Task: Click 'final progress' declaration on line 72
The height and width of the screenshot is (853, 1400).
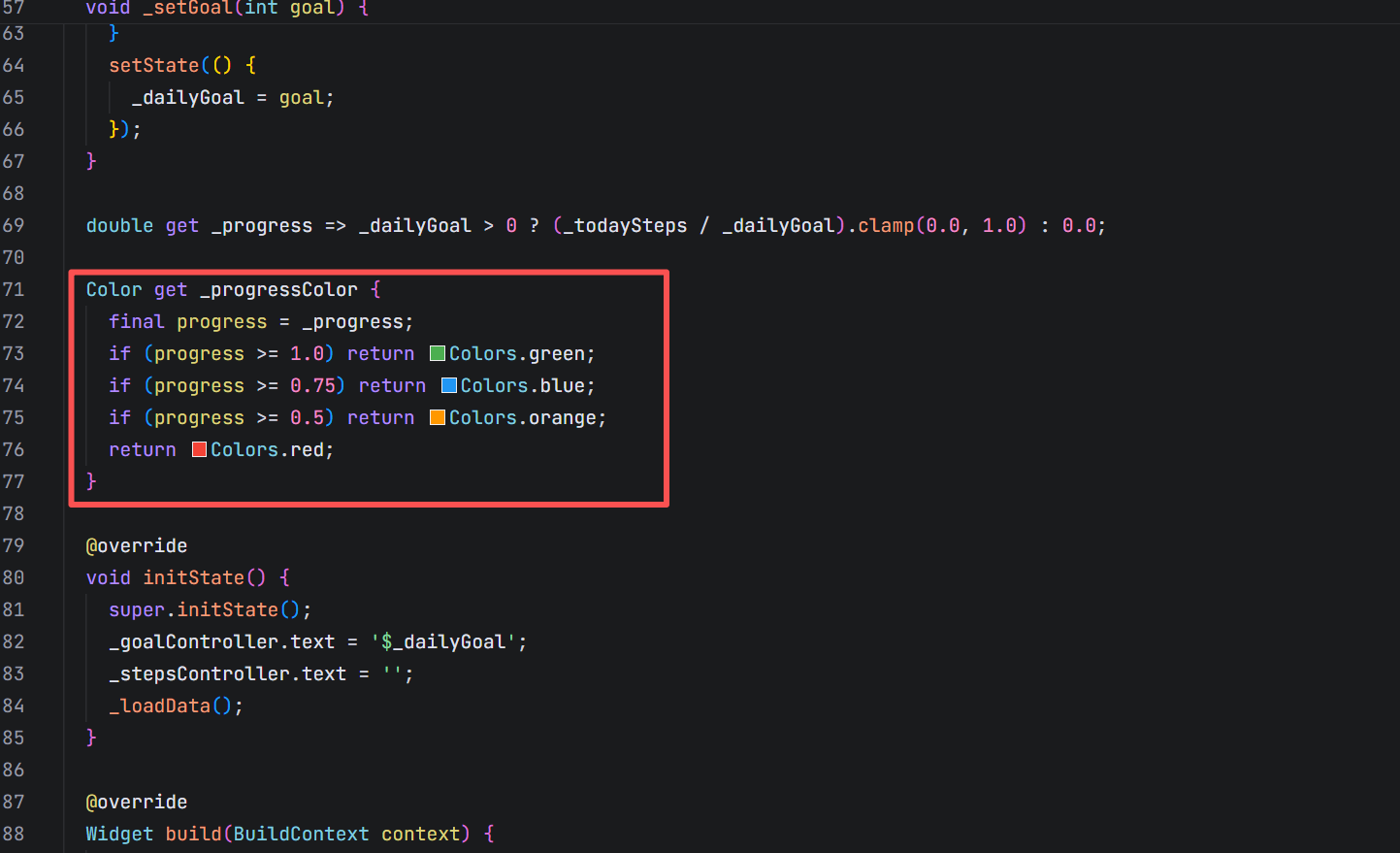Action: click(187, 321)
